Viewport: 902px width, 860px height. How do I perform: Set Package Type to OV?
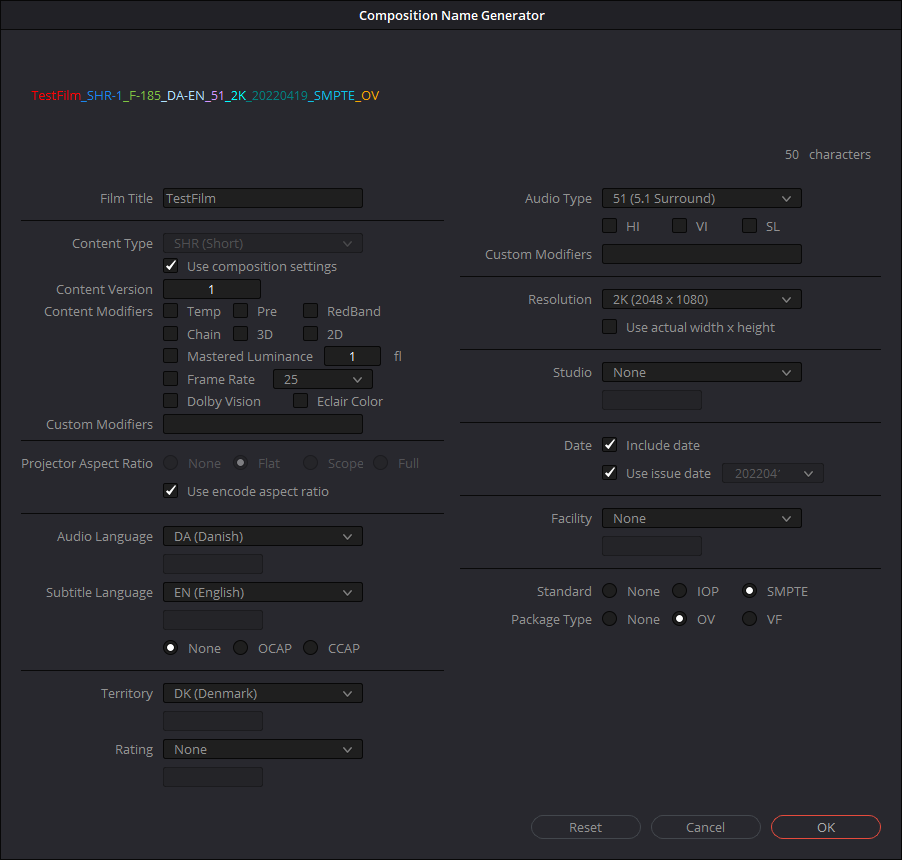pos(679,619)
